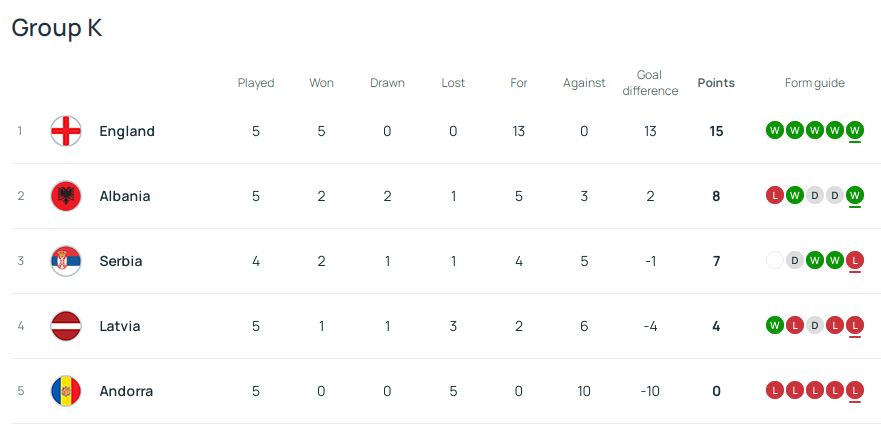The width and height of the screenshot is (881, 433).
Task: Click the England flag icon
Action: tap(66, 131)
